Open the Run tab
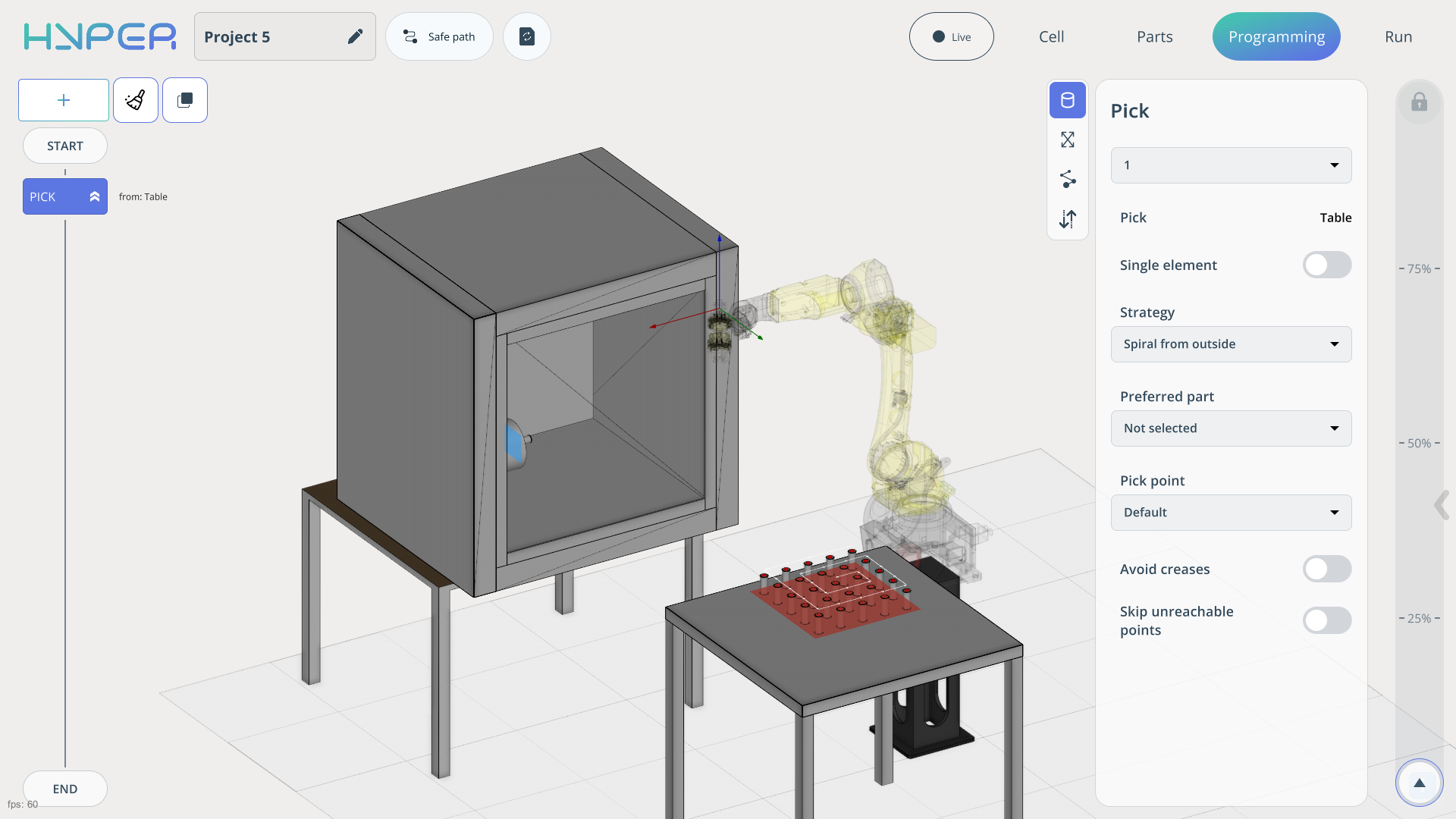1456x819 pixels. [1398, 36]
